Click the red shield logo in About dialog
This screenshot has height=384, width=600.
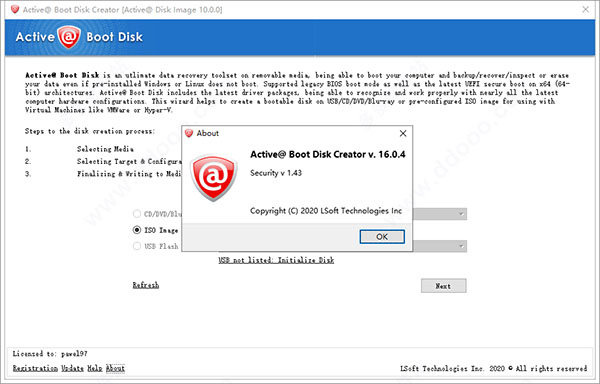(214, 177)
